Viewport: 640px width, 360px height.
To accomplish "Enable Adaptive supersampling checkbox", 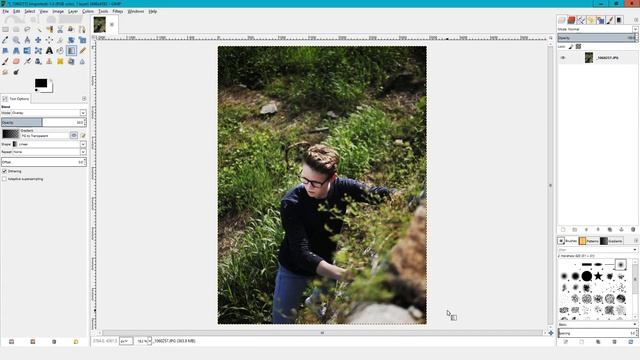I will 4,179.
